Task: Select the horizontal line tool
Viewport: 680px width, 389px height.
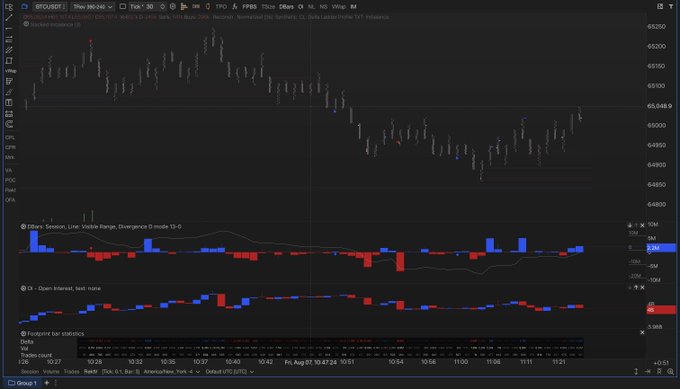Action: pyautogui.click(x=9, y=29)
